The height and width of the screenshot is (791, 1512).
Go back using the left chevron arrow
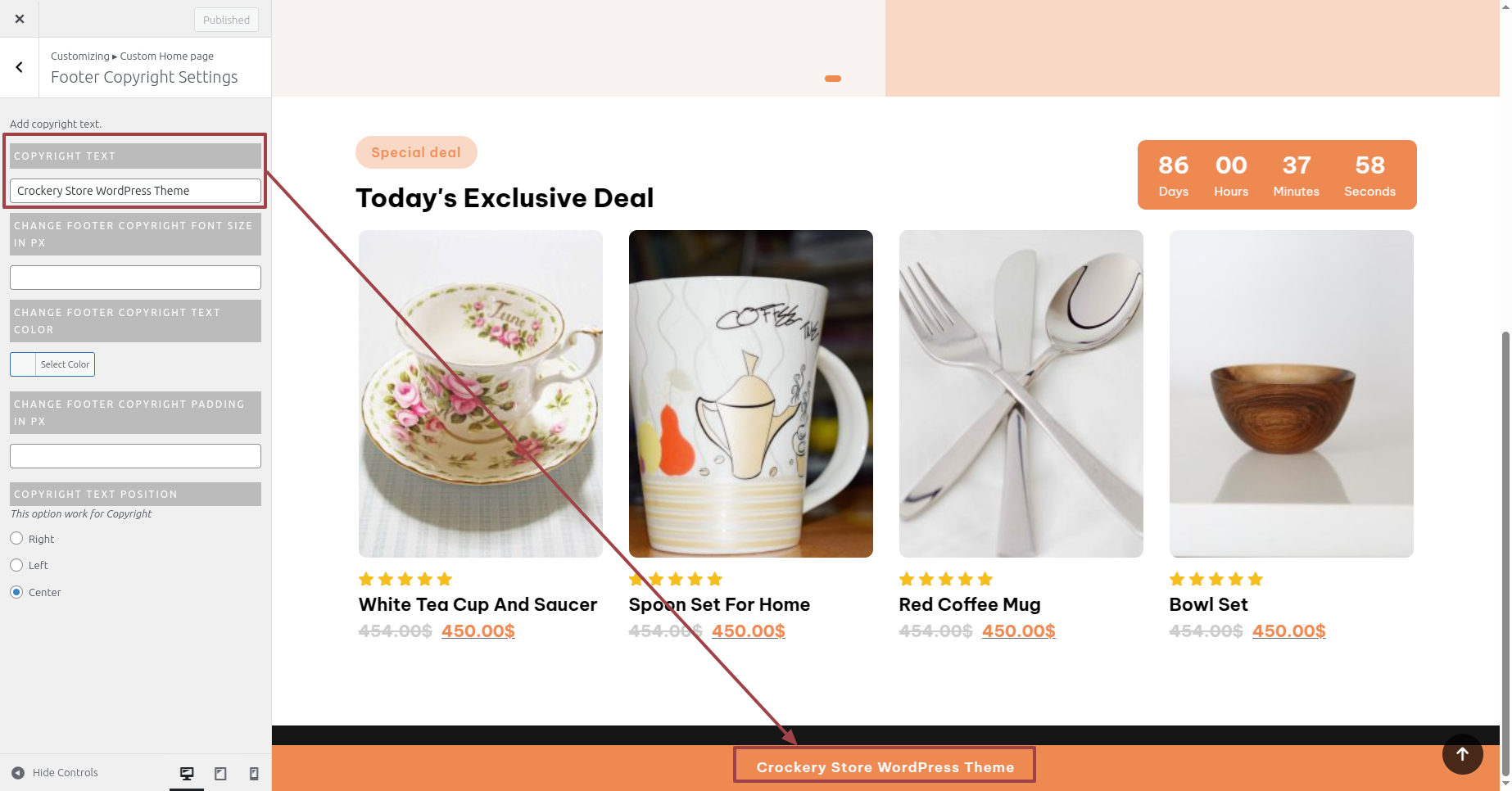coord(19,67)
